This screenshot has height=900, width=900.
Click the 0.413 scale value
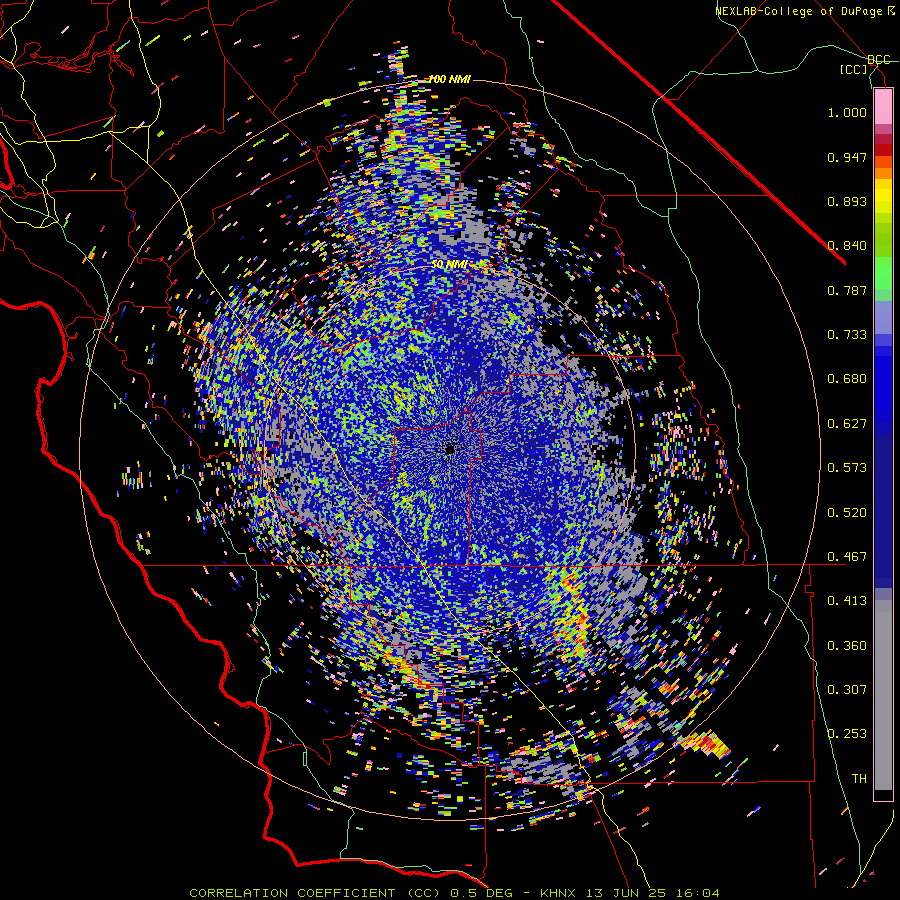tap(847, 601)
